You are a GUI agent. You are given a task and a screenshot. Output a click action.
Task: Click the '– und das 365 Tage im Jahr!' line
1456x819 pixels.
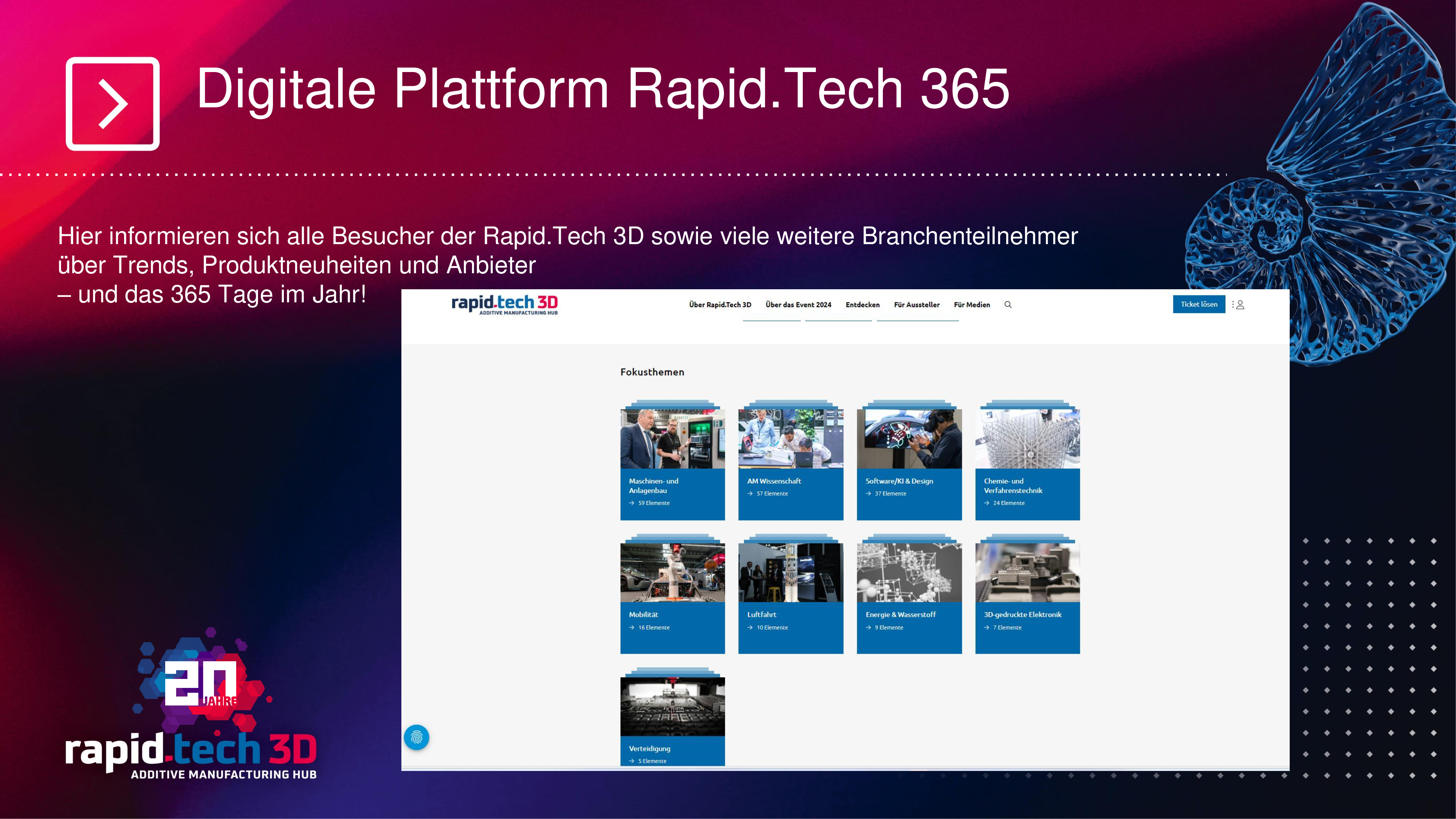point(212,294)
